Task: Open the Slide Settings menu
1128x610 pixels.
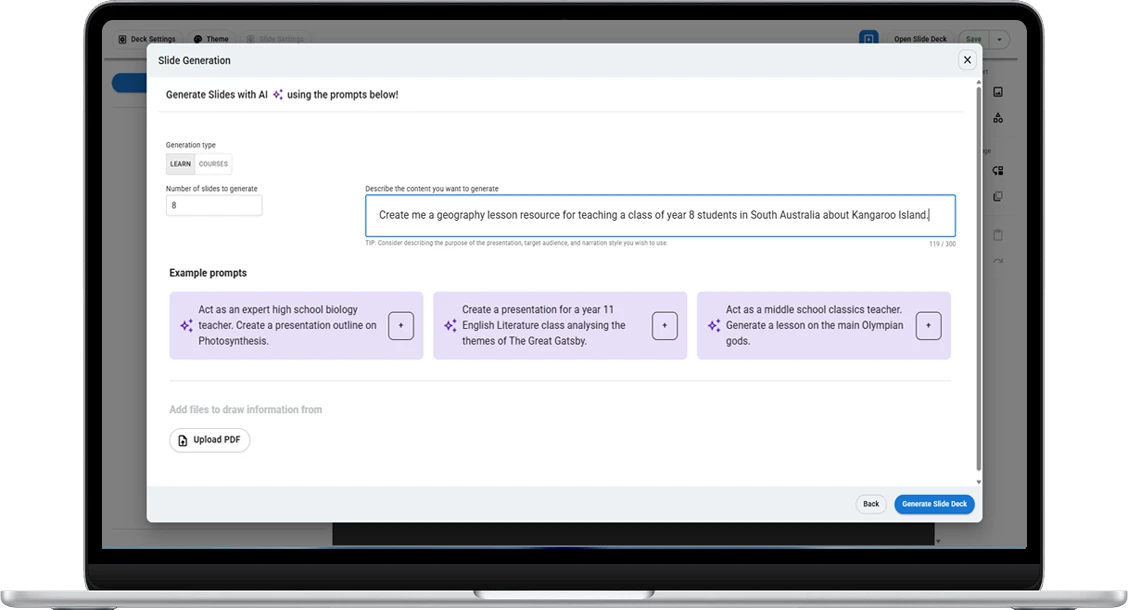Action: point(276,40)
